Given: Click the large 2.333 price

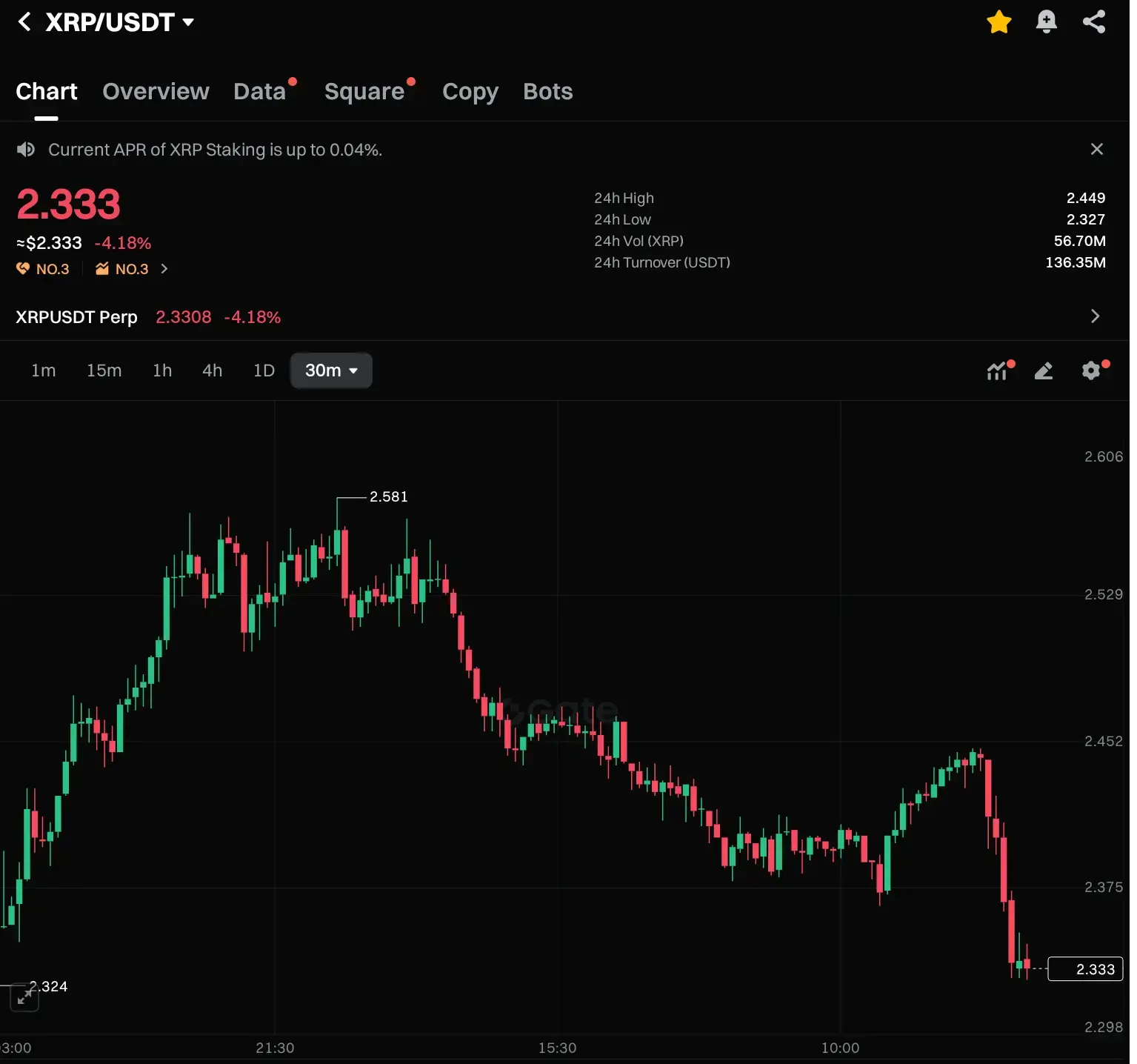Looking at the screenshot, I should 68,204.
